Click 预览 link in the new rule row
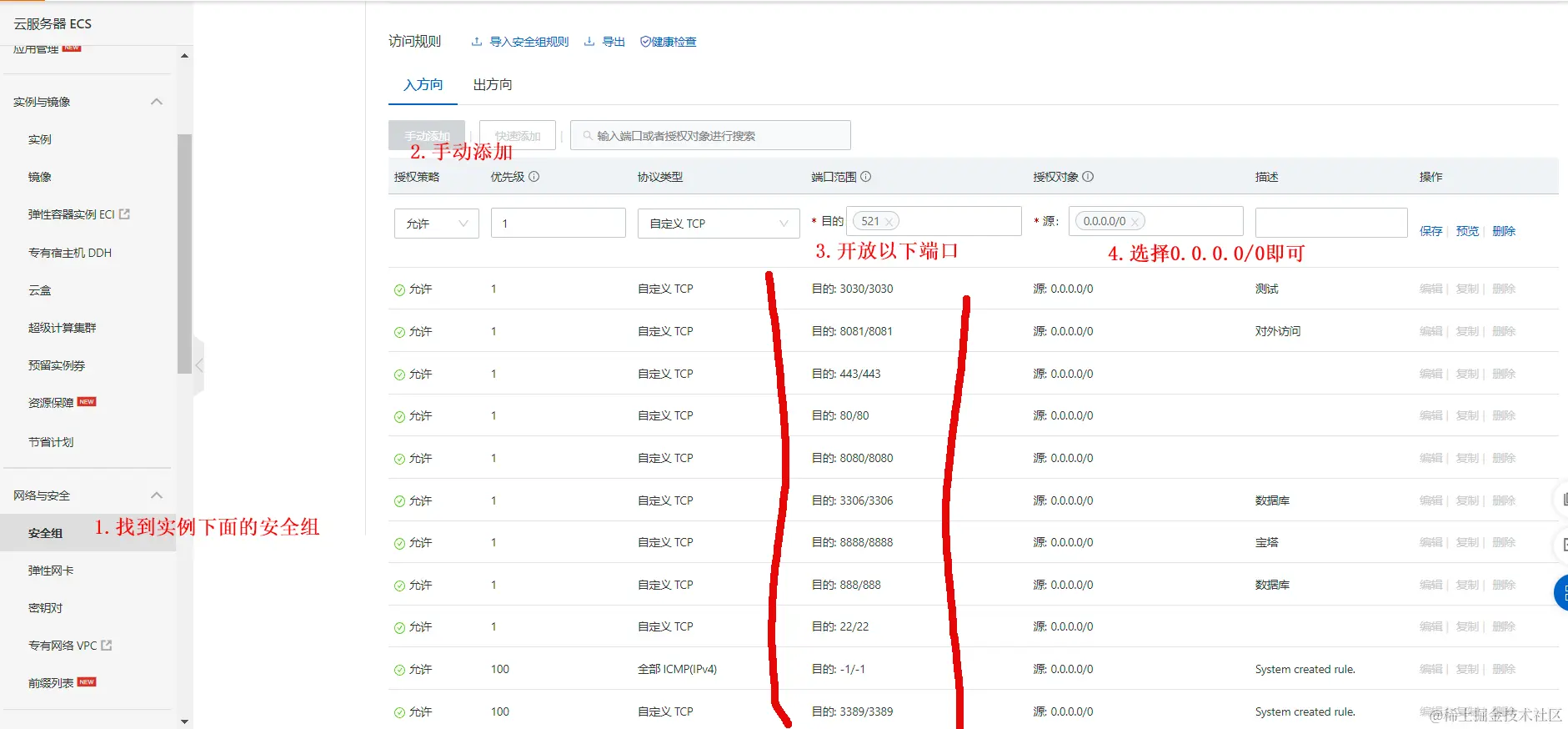Image resolution: width=1568 pixels, height=729 pixels. pos(1467,231)
